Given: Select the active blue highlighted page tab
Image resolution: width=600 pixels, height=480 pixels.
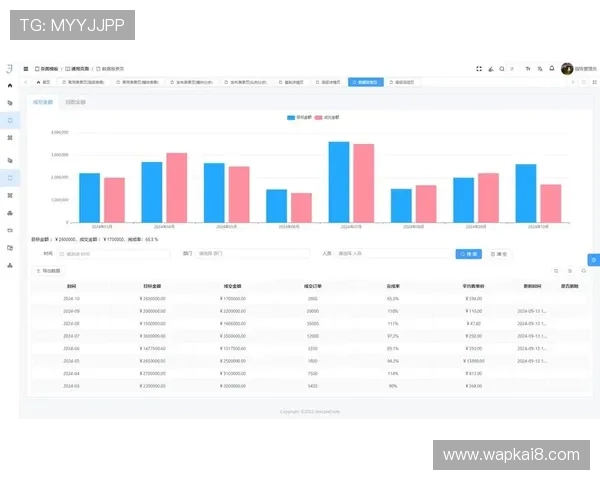Looking at the screenshot, I should pos(364,82).
